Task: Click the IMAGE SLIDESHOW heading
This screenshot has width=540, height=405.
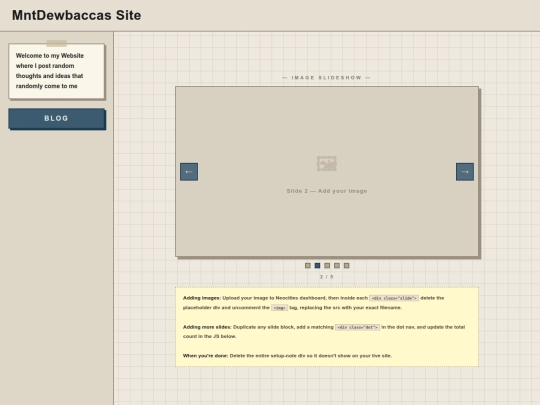Action: point(326,78)
